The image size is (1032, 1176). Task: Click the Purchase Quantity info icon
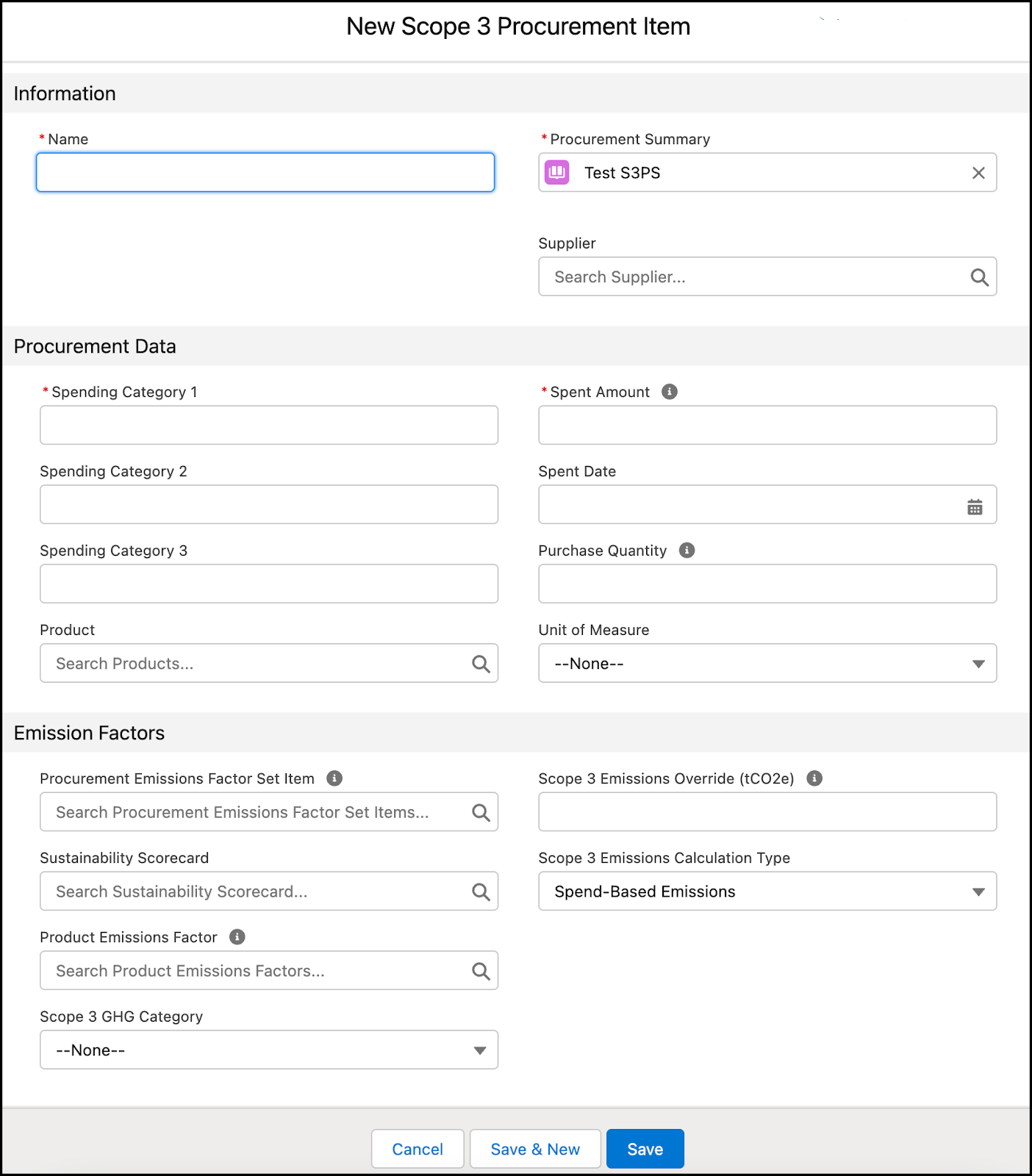click(x=687, y=551)
